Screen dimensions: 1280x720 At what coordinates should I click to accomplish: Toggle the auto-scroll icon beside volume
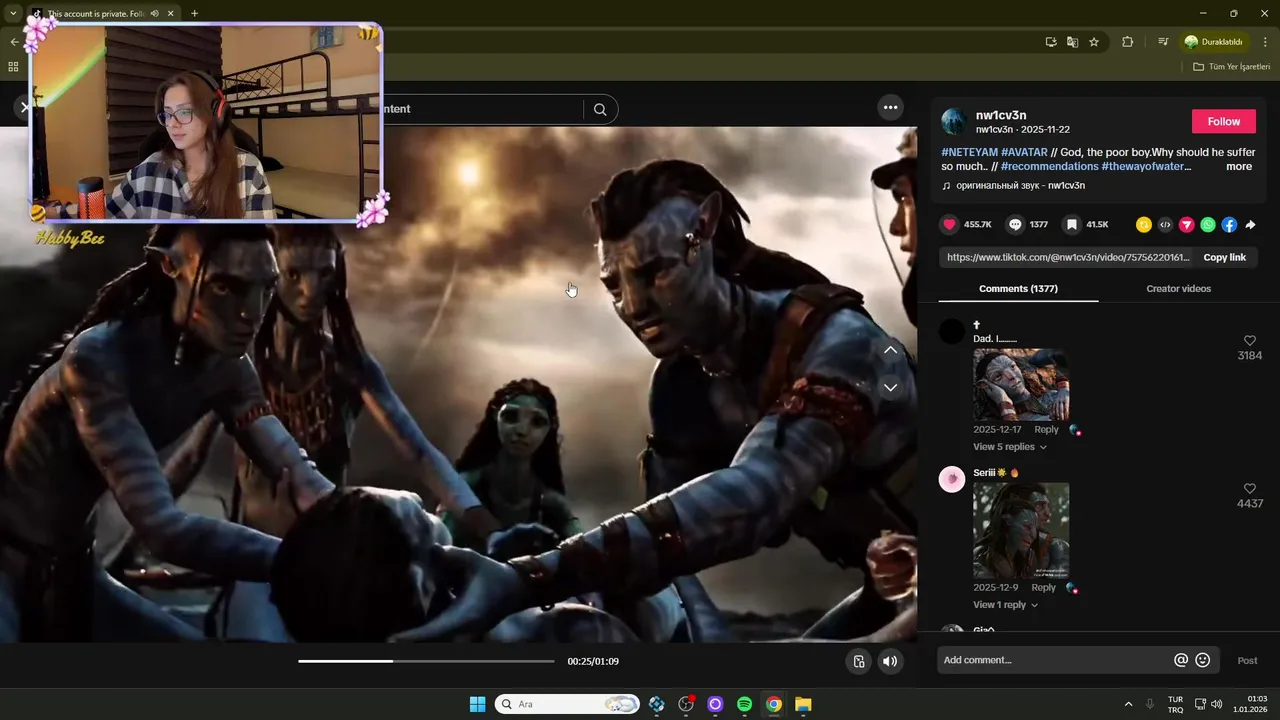(859, 661)
